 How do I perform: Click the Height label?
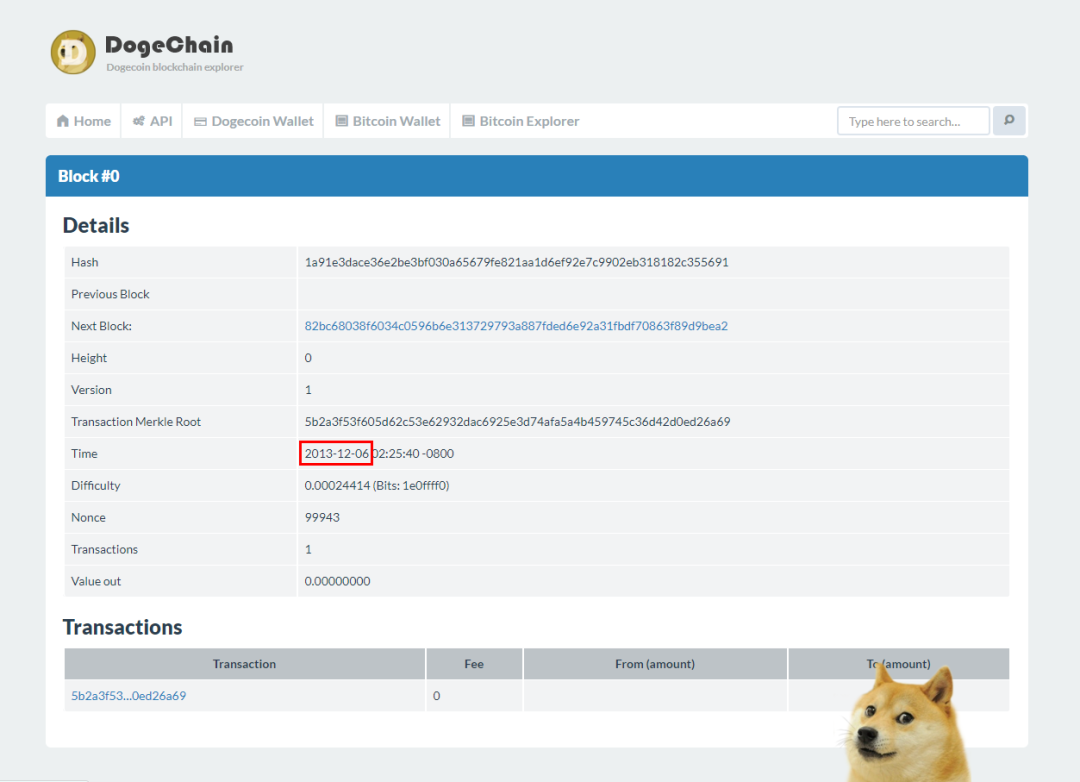coord(89,358)
